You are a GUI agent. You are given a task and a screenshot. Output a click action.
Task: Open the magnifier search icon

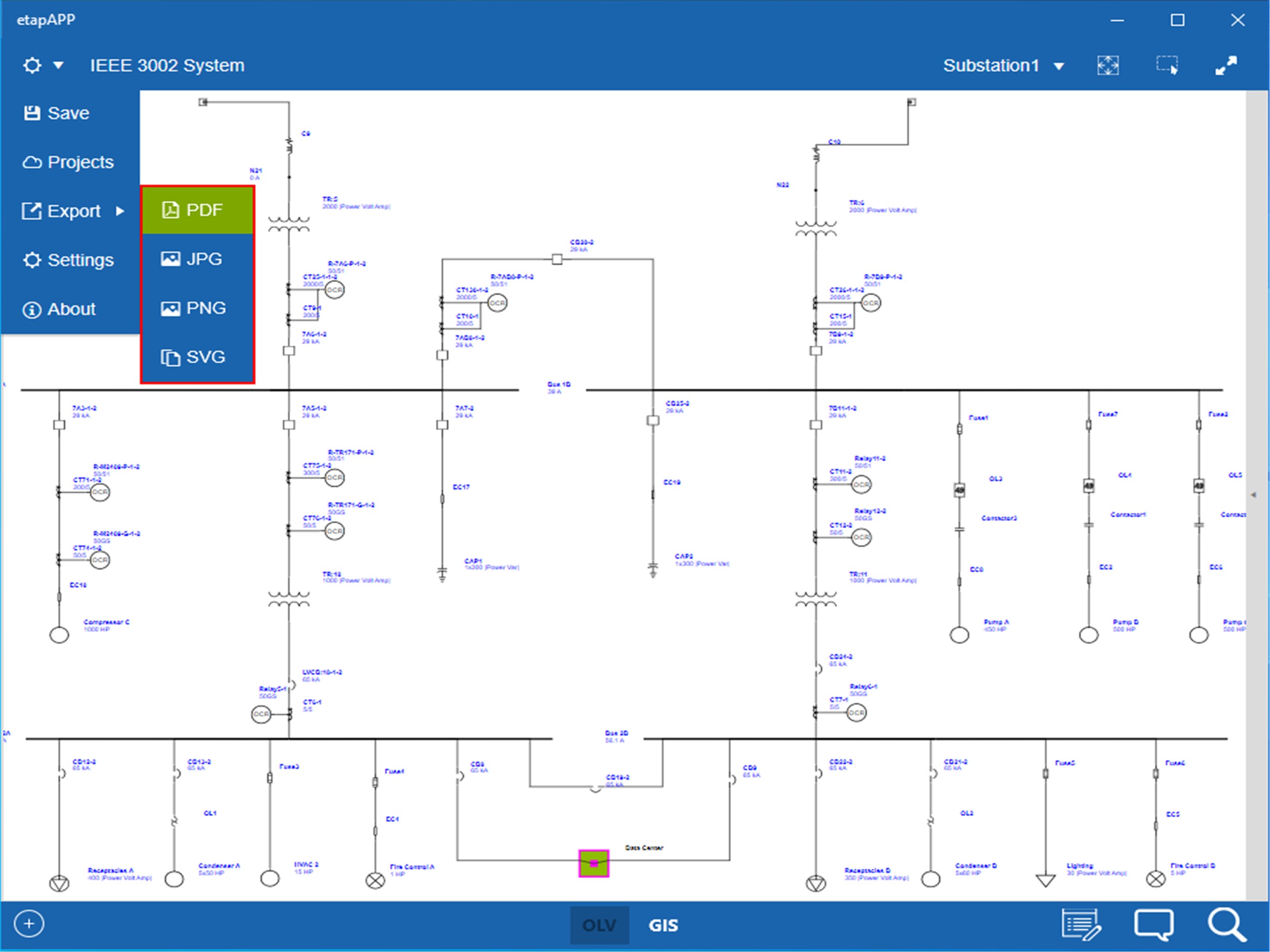pyautogui.click(x=1226, y=925)
